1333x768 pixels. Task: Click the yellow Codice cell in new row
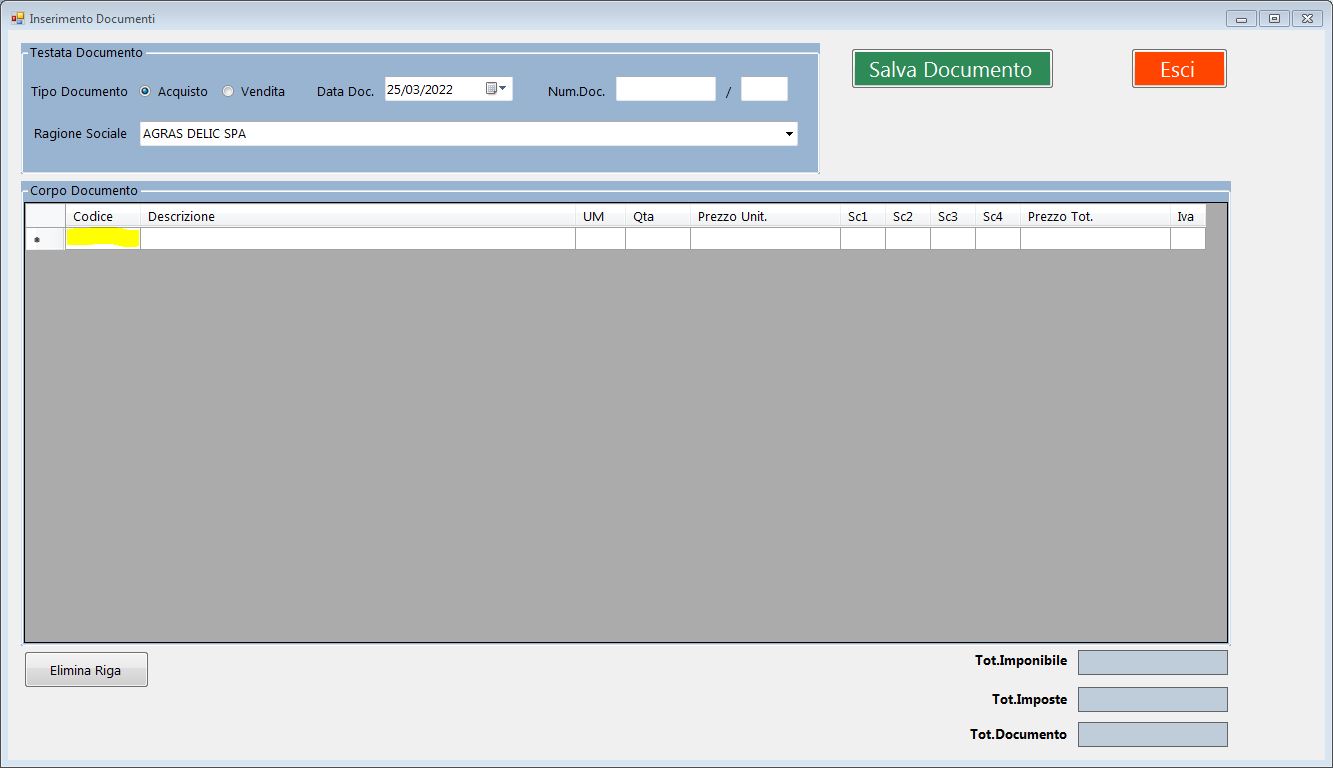tap(103, 238)
